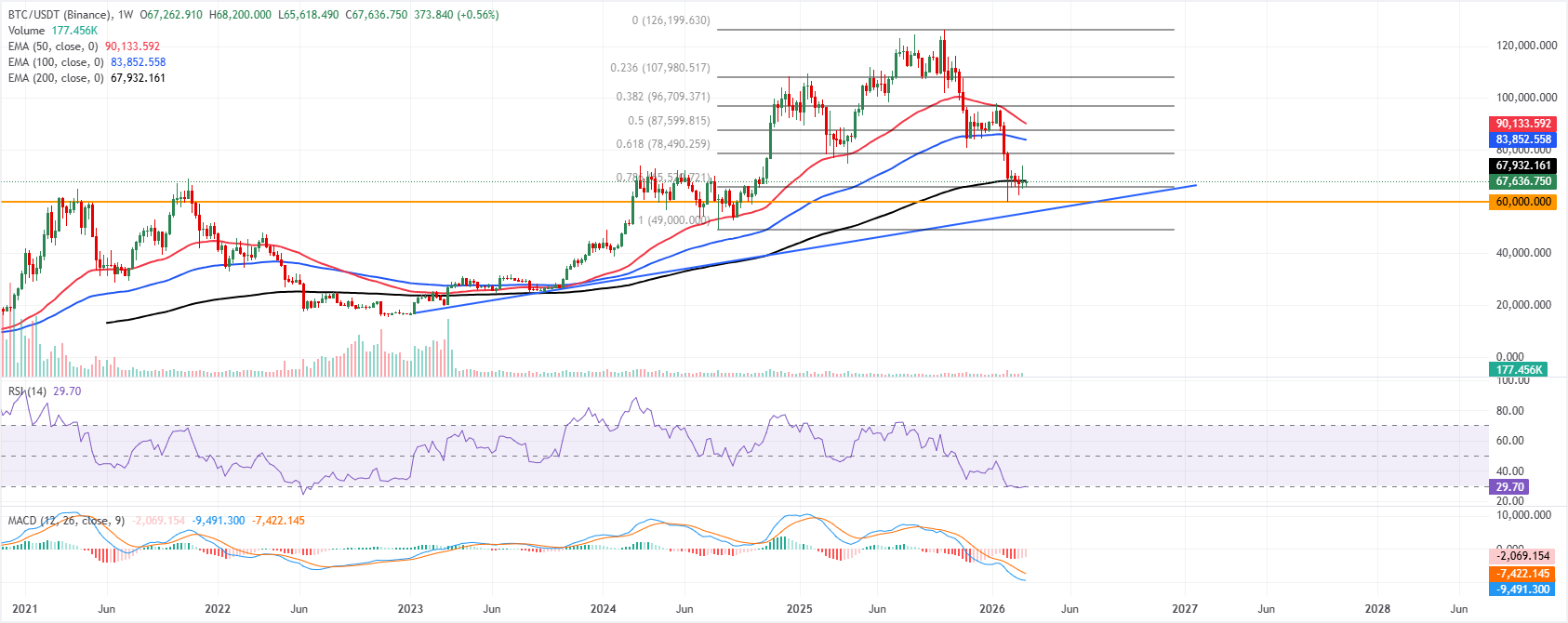
Task: Click the orange -7,422.145 signal value tag
Action: pyautogui.click(x=1522, y=574)
